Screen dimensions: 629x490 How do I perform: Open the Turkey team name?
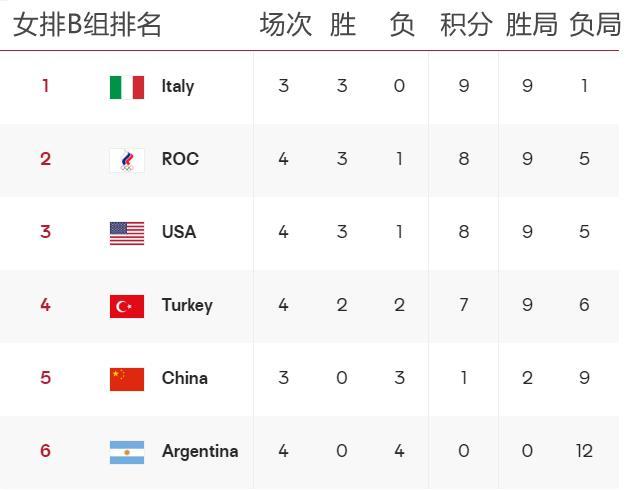point(187,305)
